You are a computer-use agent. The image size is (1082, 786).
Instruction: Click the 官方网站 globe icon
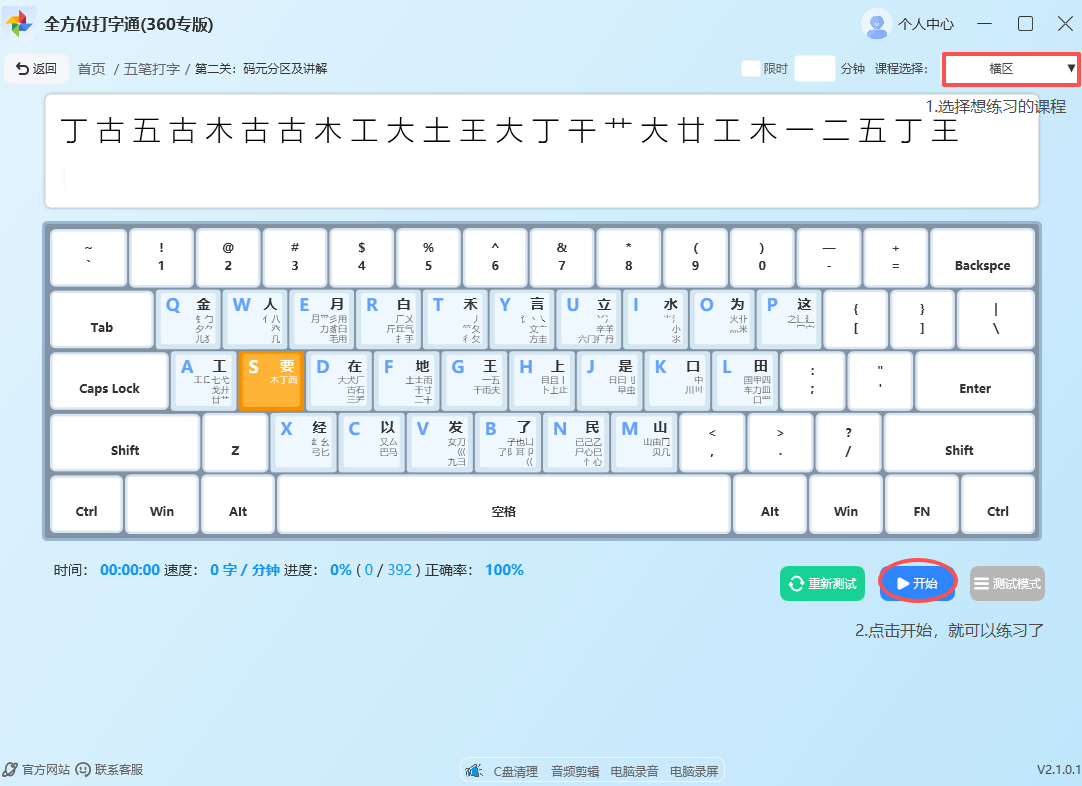point(10,769)
